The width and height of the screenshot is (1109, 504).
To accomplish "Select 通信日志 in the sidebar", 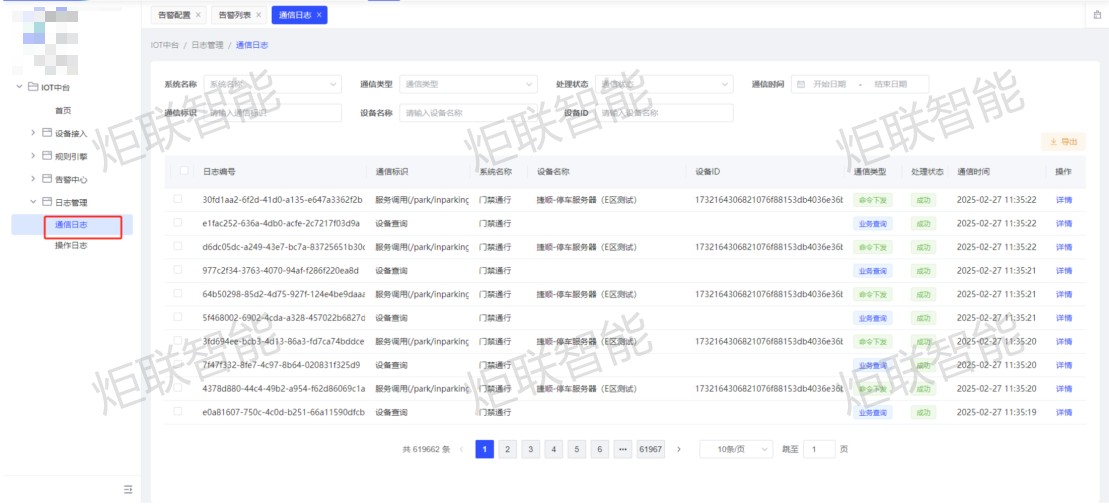I will (71, 225).
